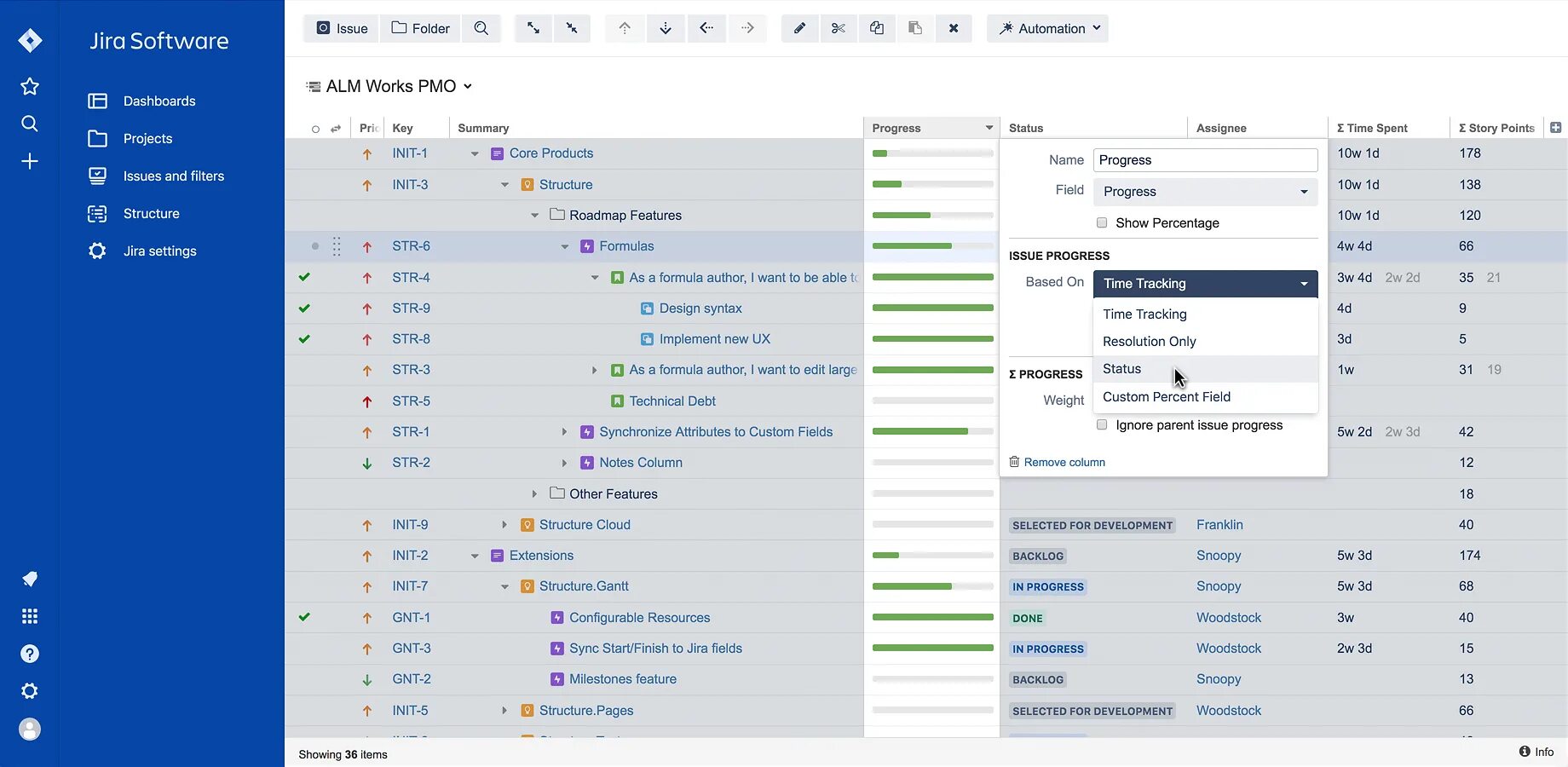
Task: Click the collapse all arrows icon
Action: 572,28
